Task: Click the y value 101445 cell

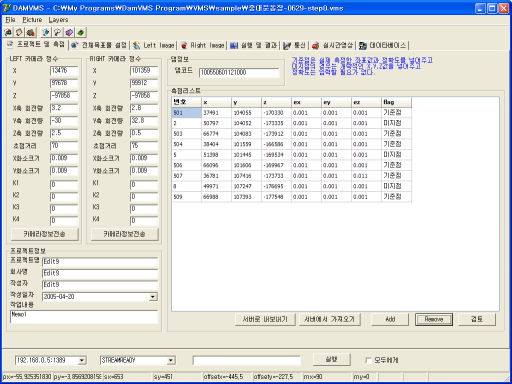Action: click(x=246, y=155)
